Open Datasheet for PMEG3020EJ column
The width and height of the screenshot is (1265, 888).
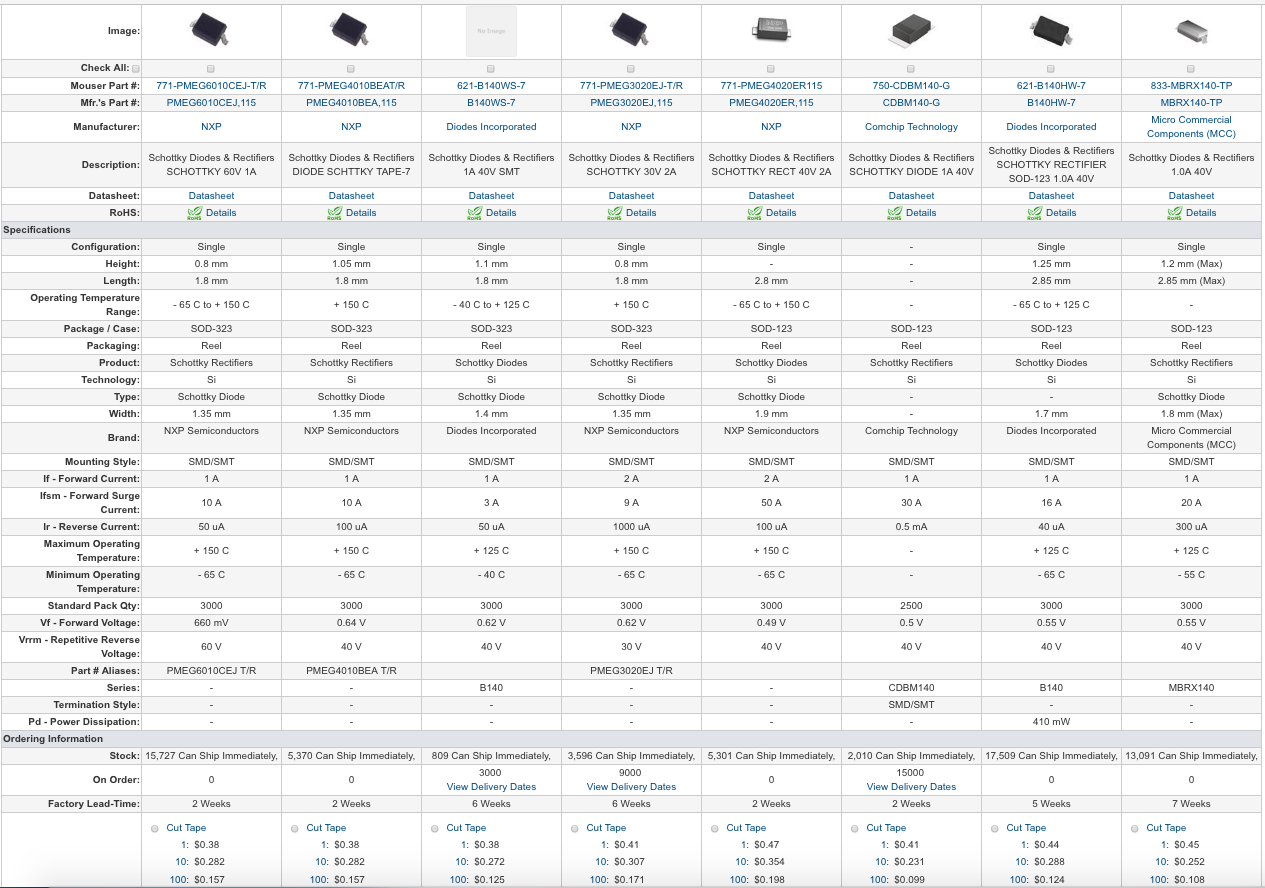(631, 196)
